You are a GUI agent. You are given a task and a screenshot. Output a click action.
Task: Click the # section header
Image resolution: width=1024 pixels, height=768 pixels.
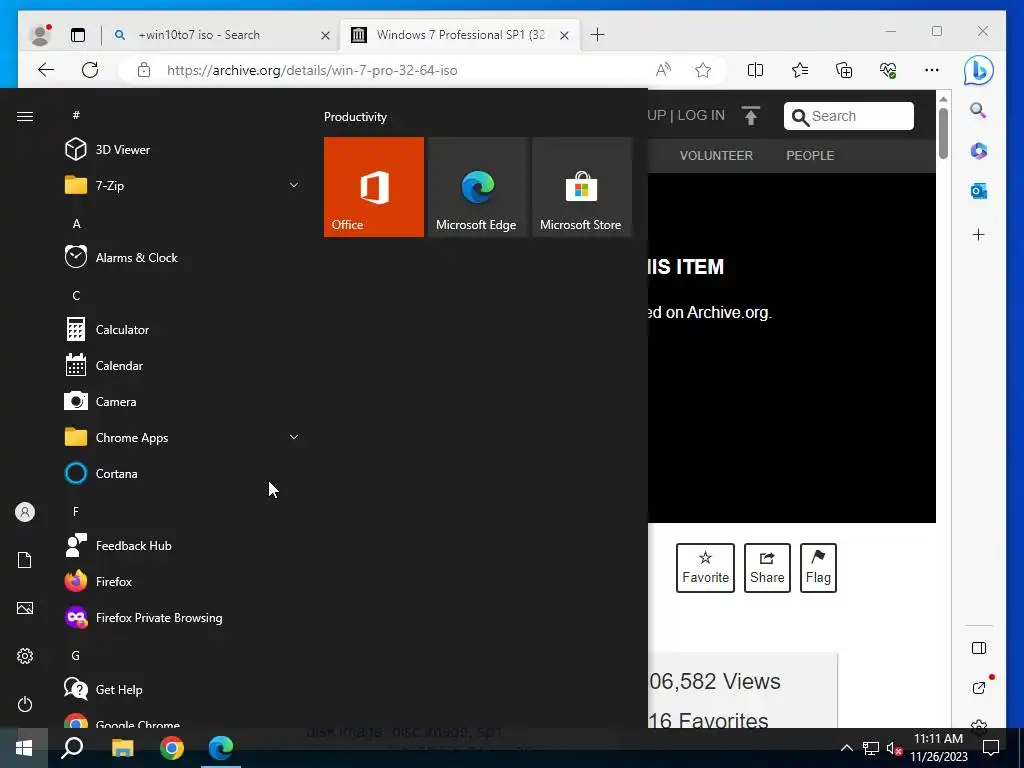coord(76,115)
